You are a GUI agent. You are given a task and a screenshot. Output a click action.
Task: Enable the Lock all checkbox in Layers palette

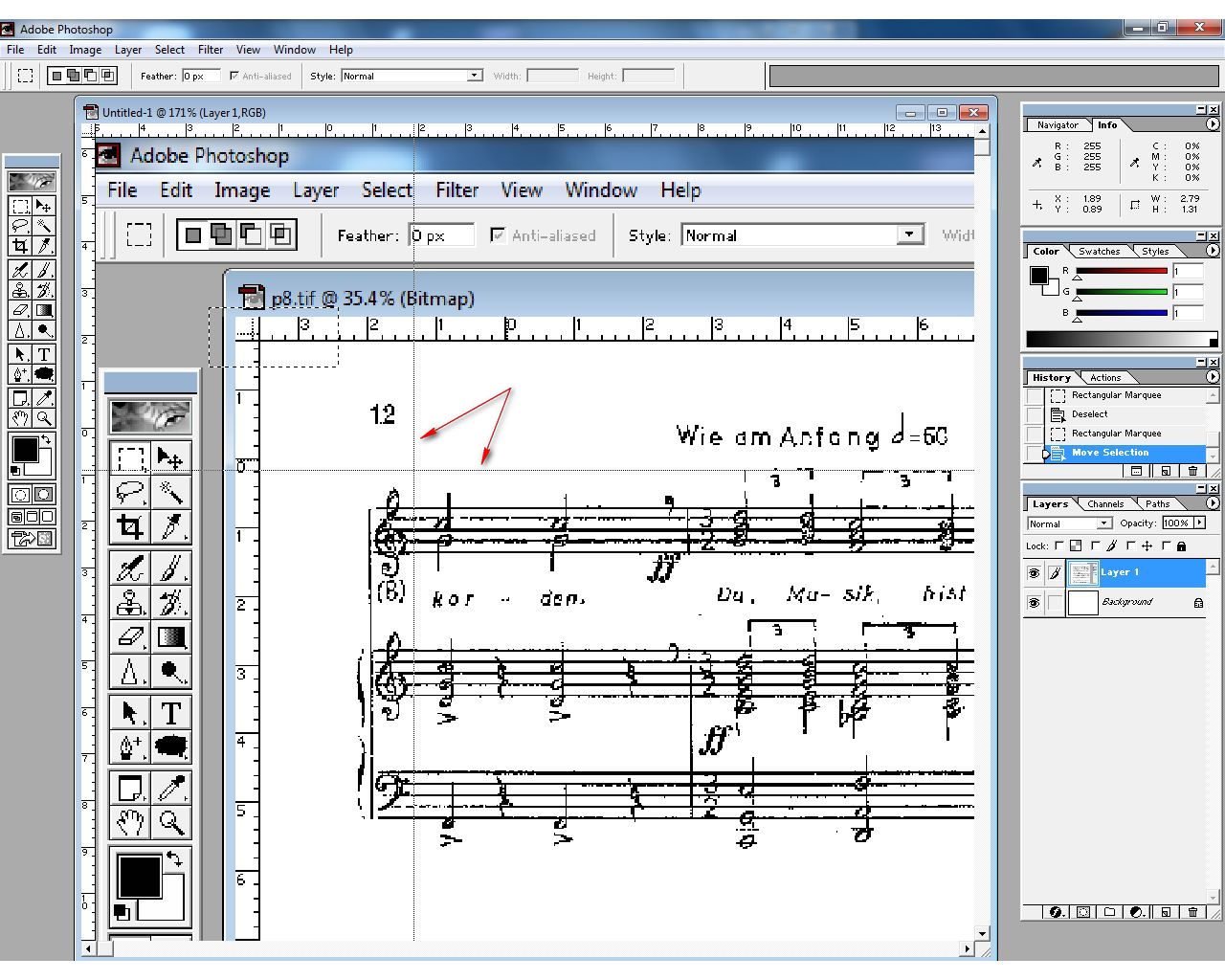click(x=1166, y=546)
